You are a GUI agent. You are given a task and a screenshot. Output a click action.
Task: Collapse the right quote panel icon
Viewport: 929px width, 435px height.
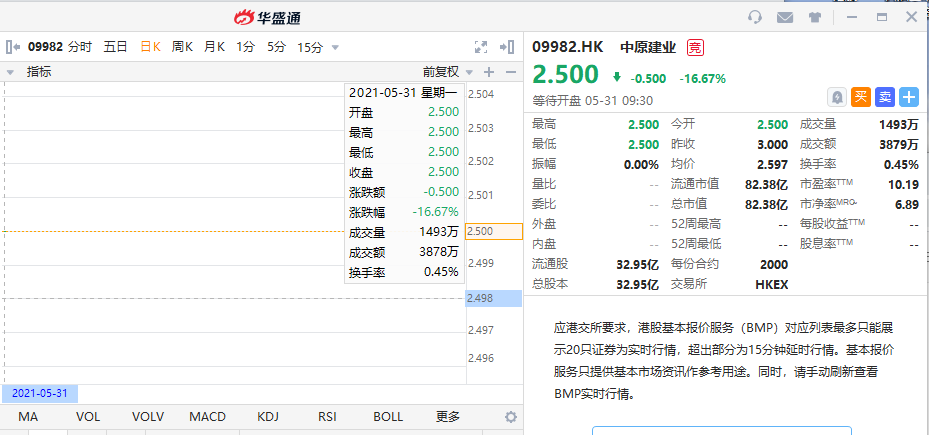507,47
